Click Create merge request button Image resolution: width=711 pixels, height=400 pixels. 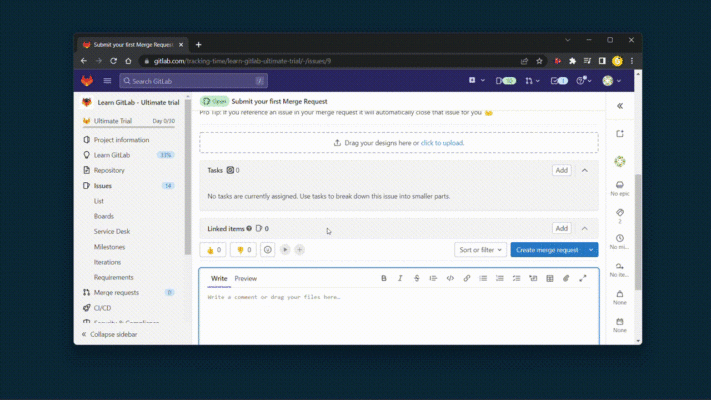click(547, 250)
